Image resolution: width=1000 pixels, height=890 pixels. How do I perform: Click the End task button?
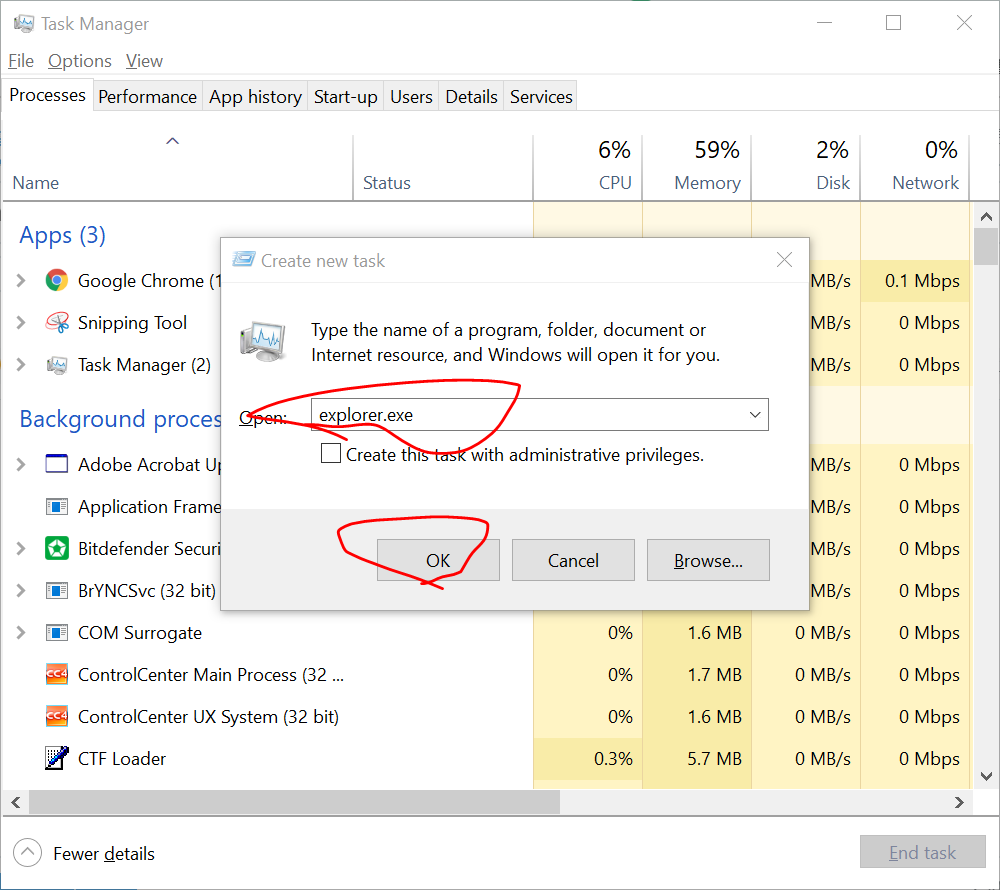[x=922, y=852]
